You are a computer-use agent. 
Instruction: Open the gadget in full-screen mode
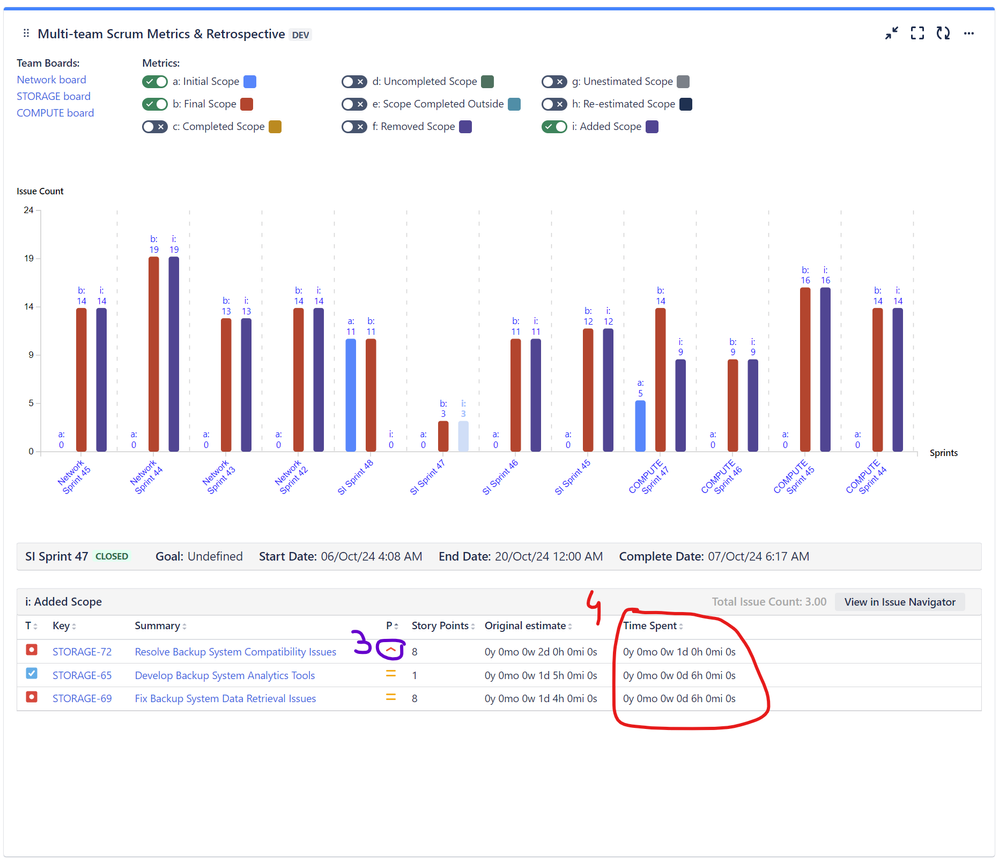click(917, 33)
